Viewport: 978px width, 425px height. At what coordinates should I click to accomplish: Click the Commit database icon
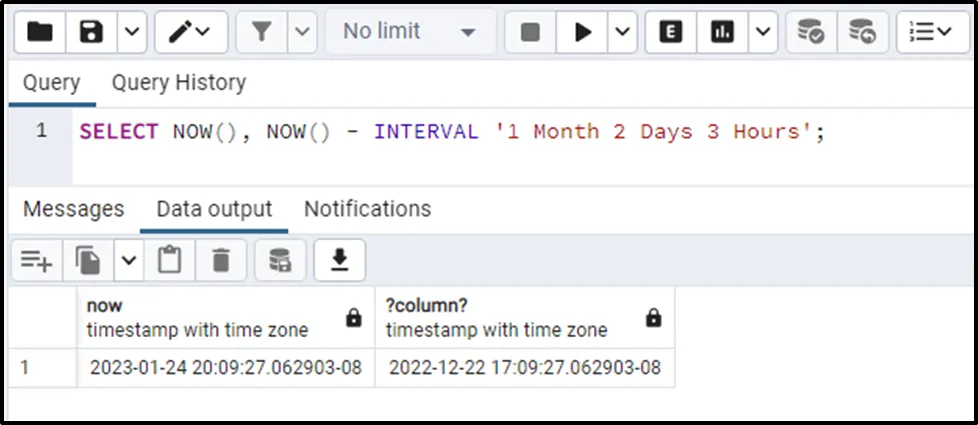tap(811, 32)
